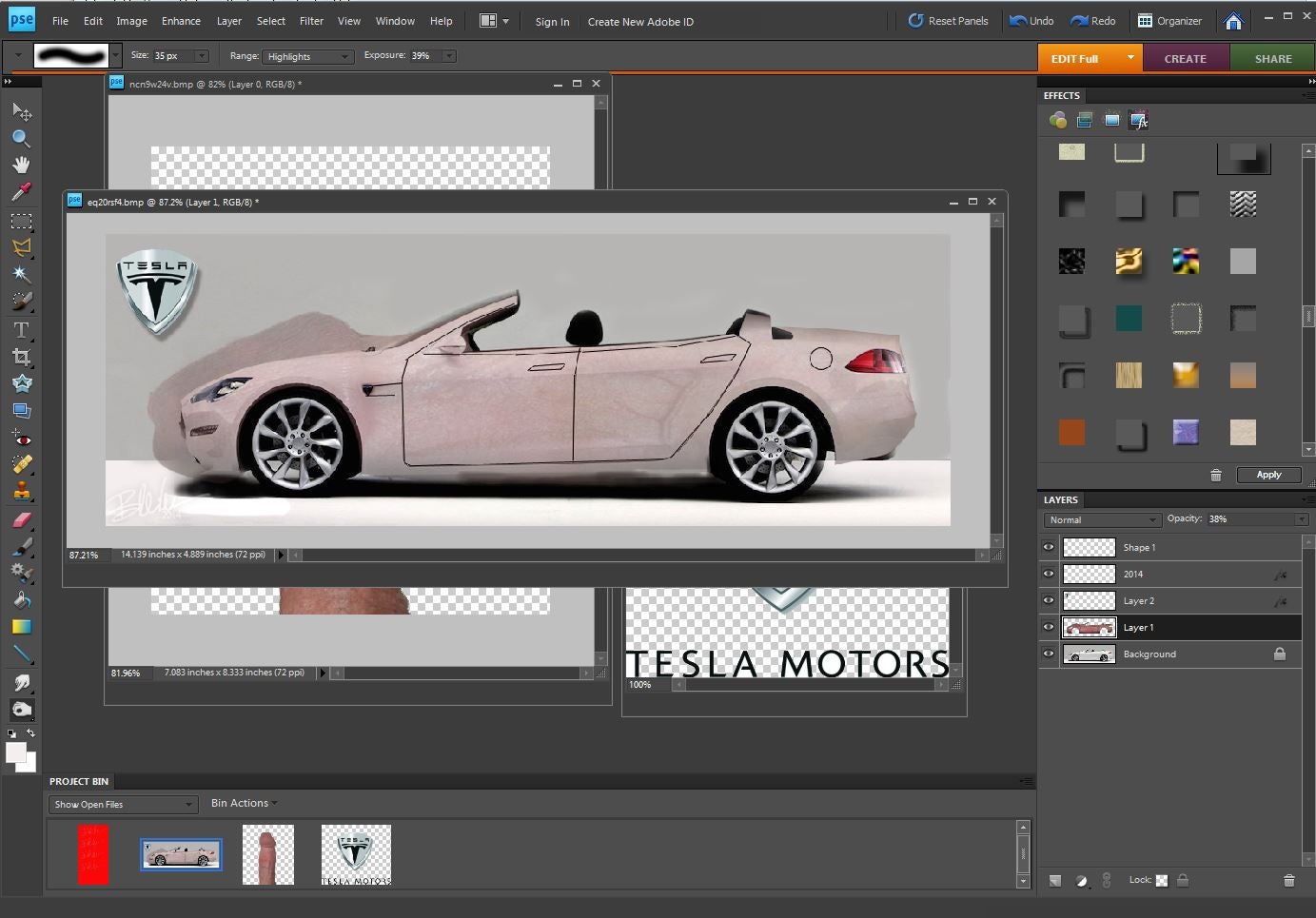Select the Magic Wand tool
Image resolution: width=1316 pixels, height=918 pixels.
(x=21, y=274)
